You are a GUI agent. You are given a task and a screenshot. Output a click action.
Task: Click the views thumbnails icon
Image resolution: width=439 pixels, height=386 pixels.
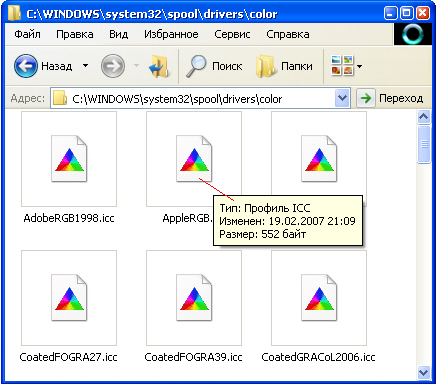(x=342, y=65)
